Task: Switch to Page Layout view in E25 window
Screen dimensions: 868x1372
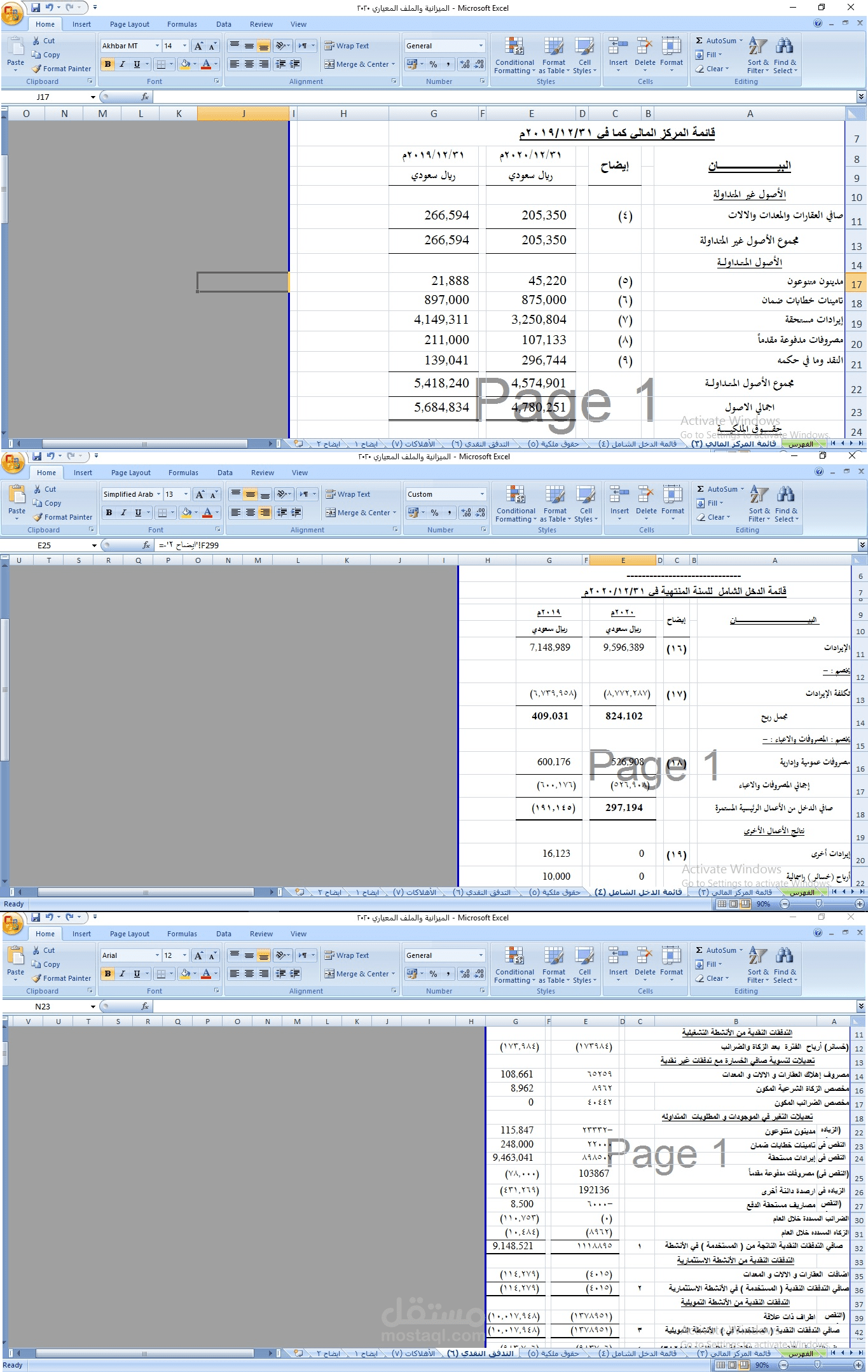Action: tap(733, 903)
